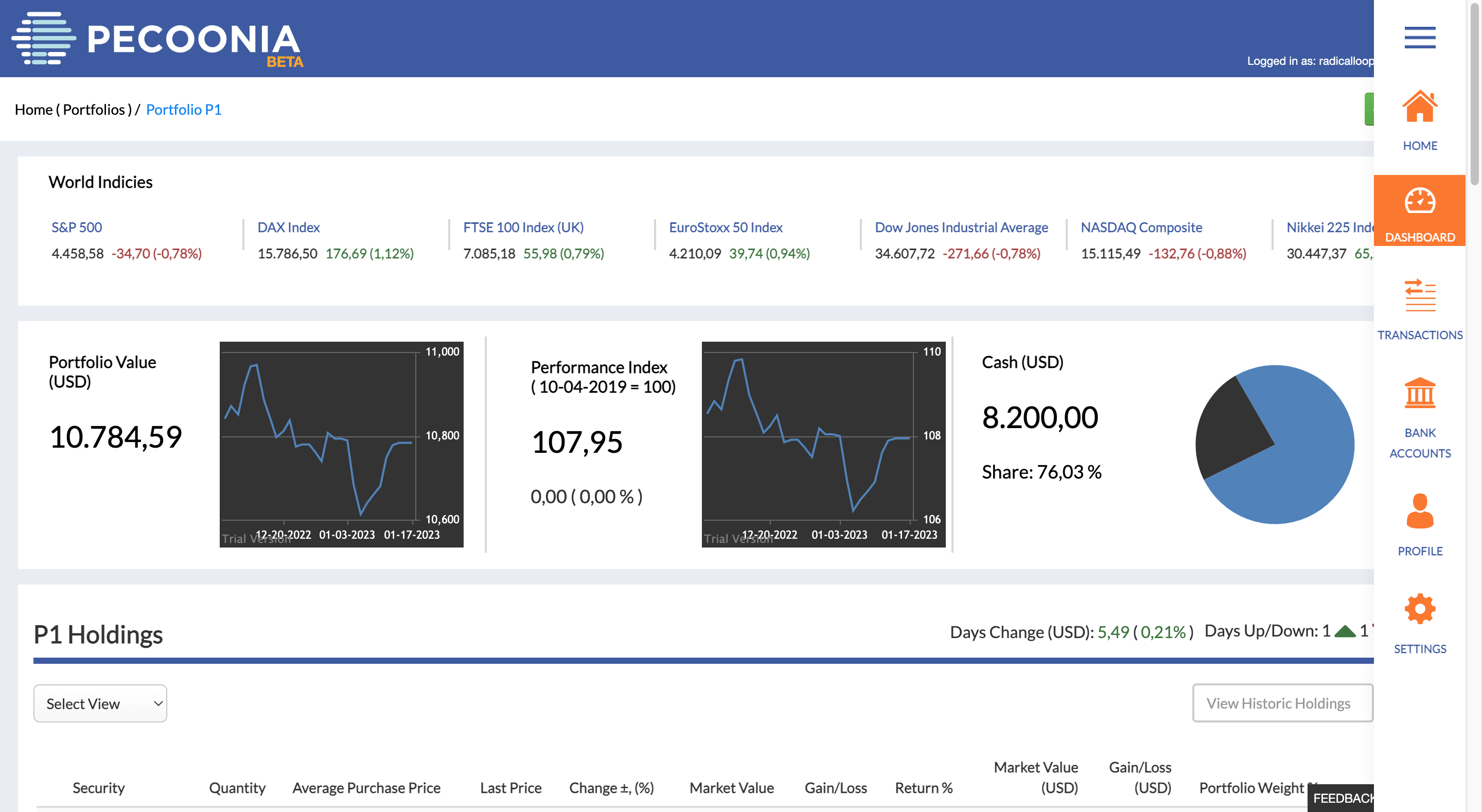Screen dimensions: 1482x812
Task: Open the S&P 500 index link
Action: coord(77,227)
